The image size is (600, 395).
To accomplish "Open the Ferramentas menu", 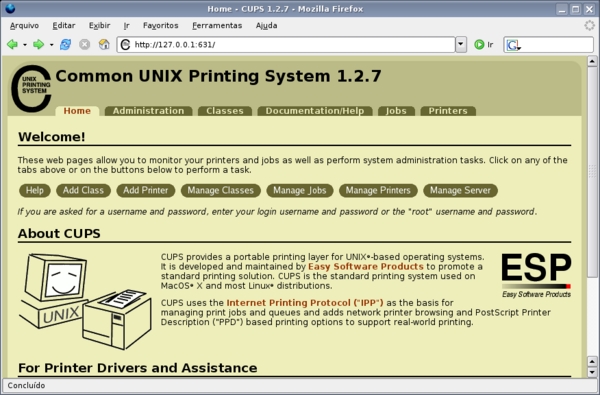I will tap(217, 26).
